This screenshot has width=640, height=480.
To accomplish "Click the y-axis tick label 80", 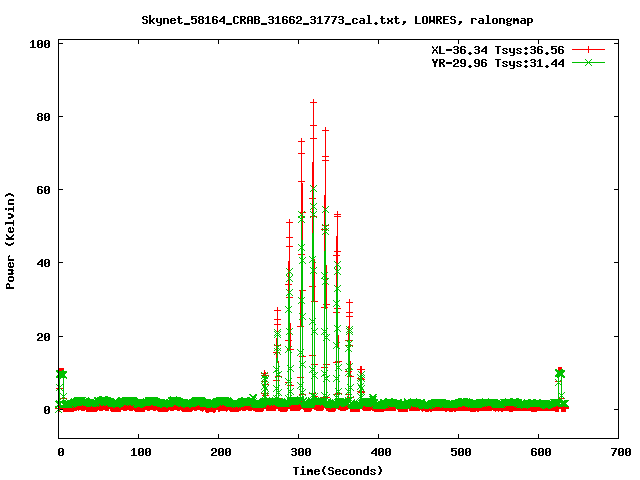I will pos(43,117).
